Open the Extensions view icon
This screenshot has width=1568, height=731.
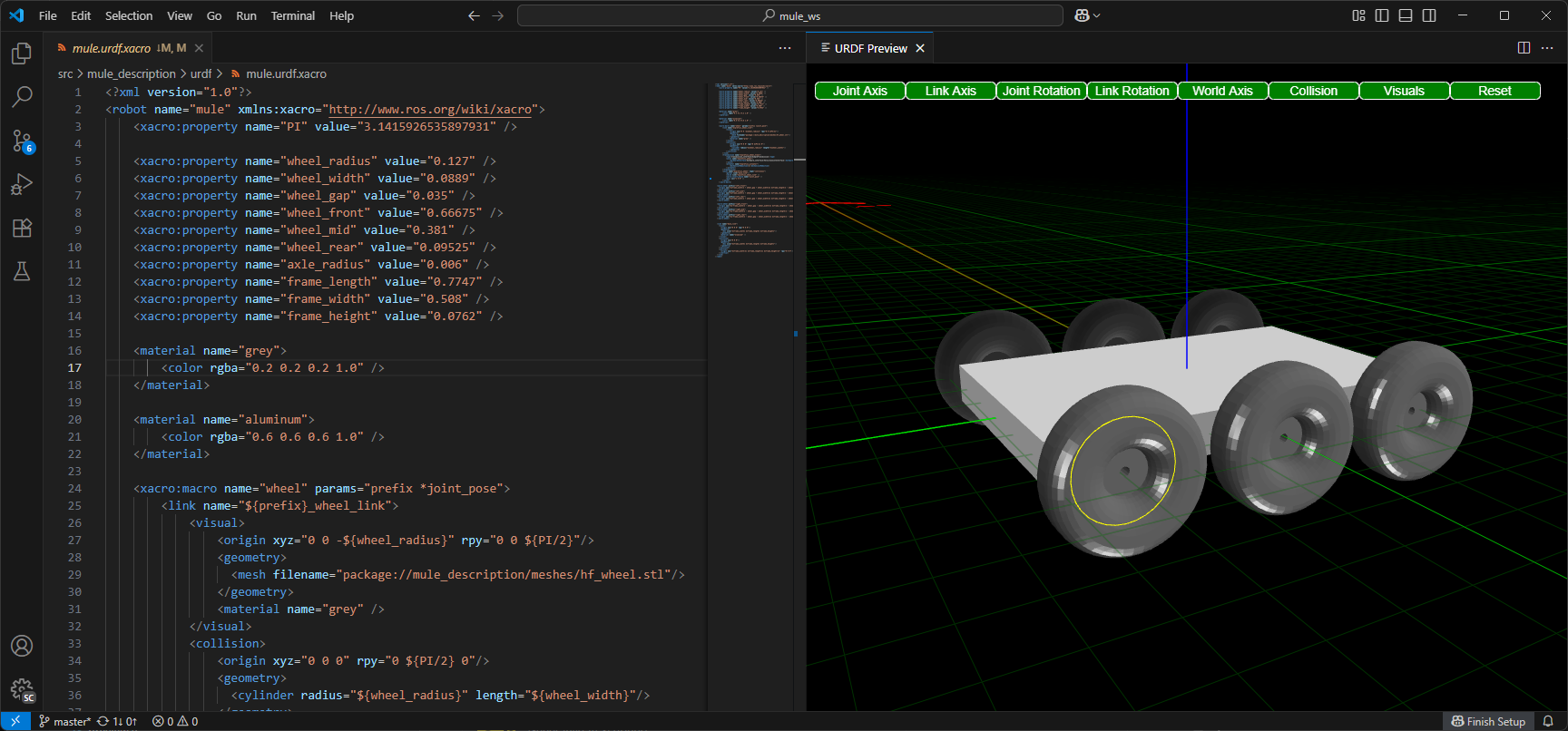(22, 228)
